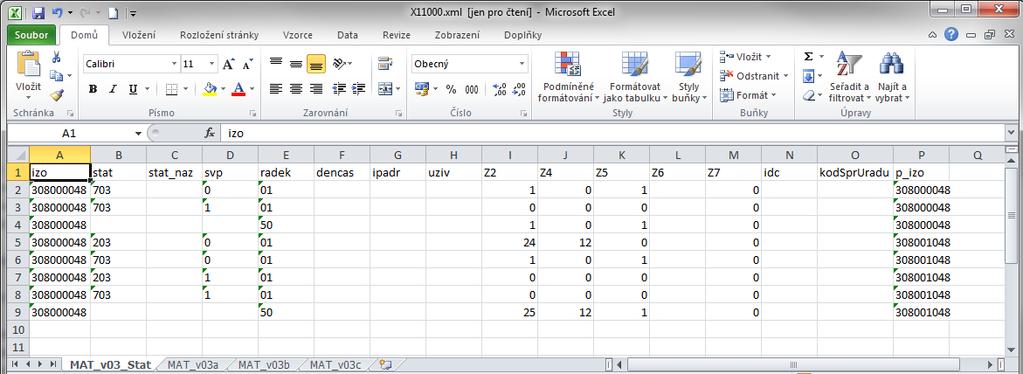Toggle italic formatting
1023x374 pixels.
(112, 89)
